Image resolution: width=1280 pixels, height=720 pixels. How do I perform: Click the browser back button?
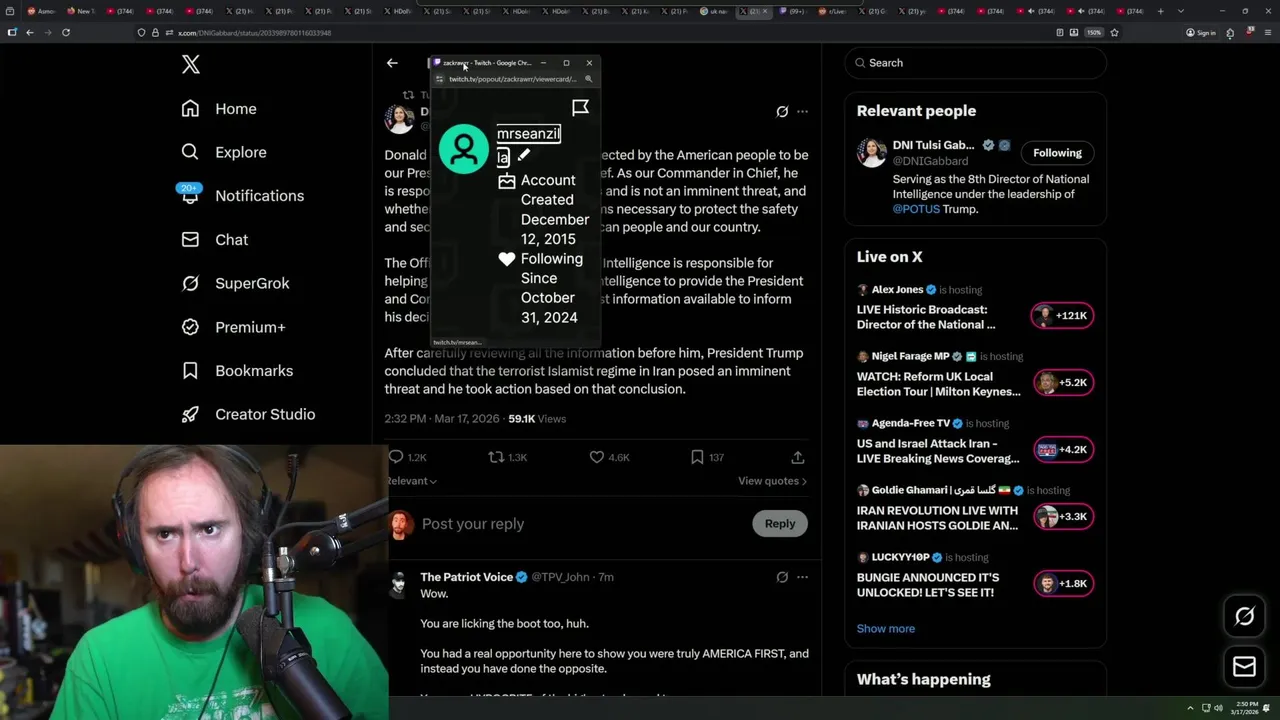point(30,32)
